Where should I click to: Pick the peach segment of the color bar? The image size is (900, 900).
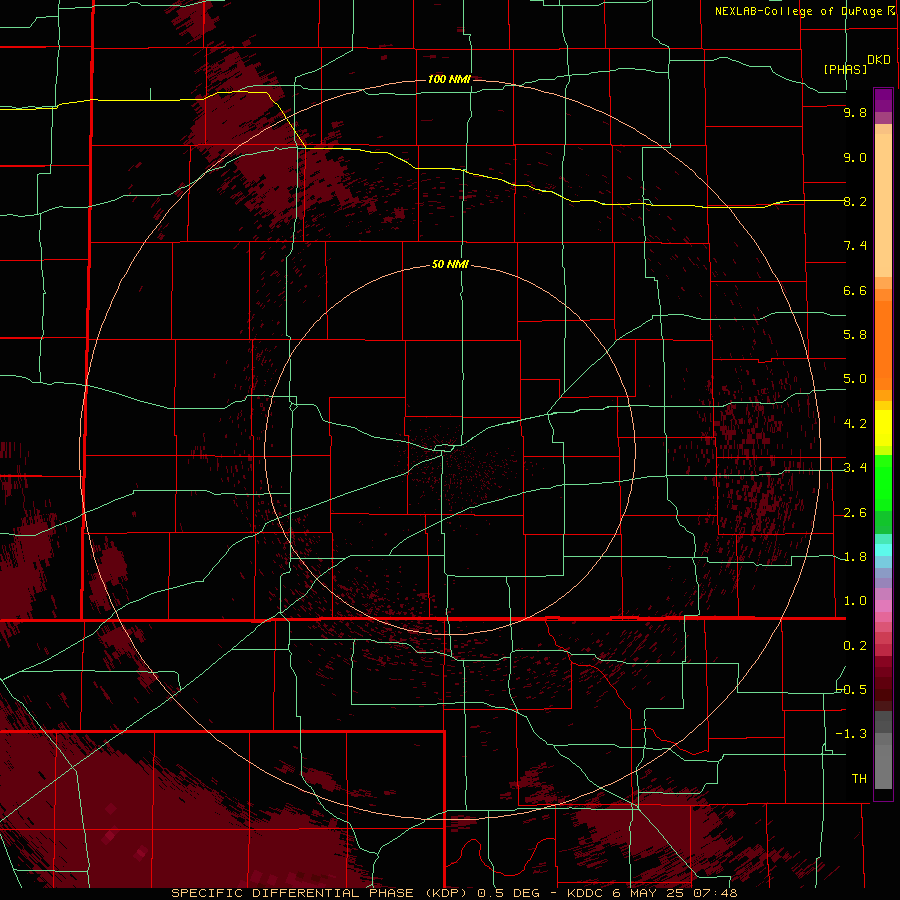[x=883, y=207]
